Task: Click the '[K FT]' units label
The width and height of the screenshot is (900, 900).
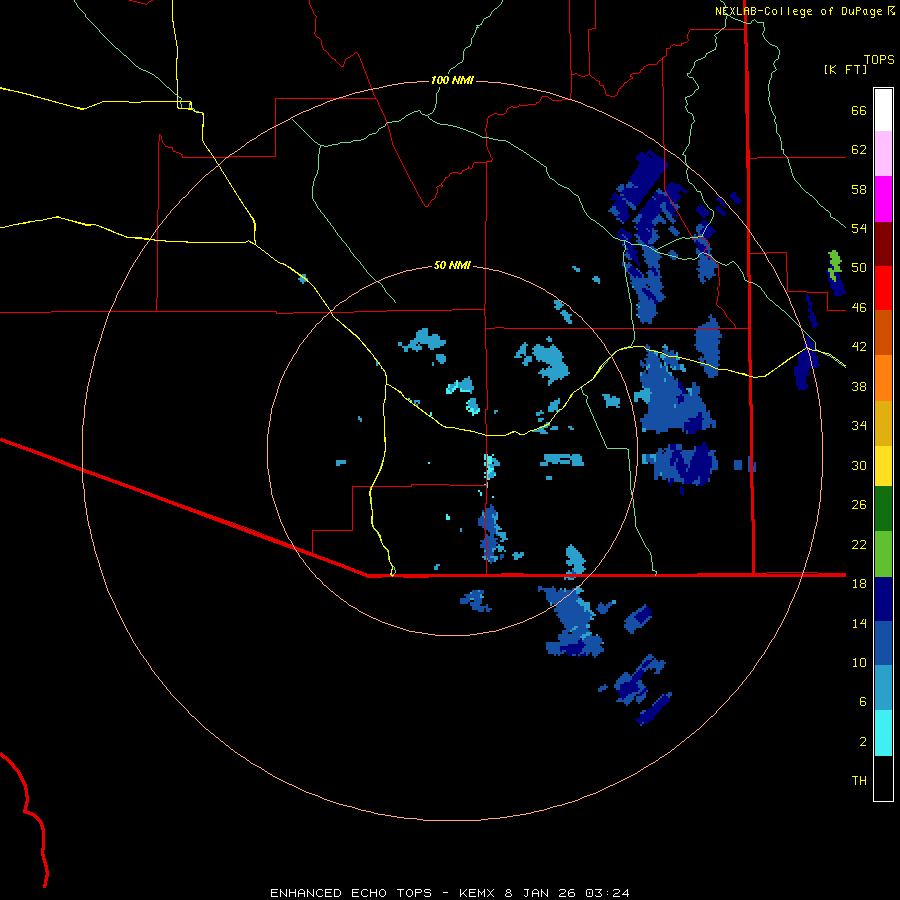Action: (x=845, y=69)
